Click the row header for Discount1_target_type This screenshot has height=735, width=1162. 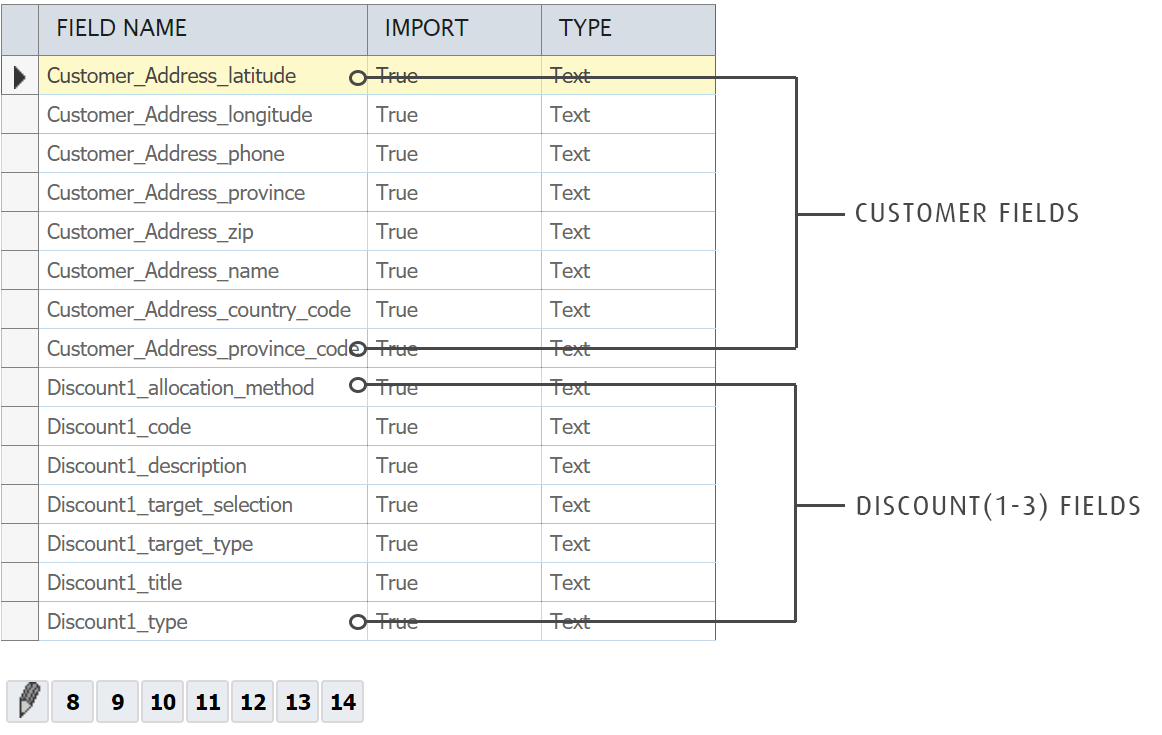coord(19,544)
